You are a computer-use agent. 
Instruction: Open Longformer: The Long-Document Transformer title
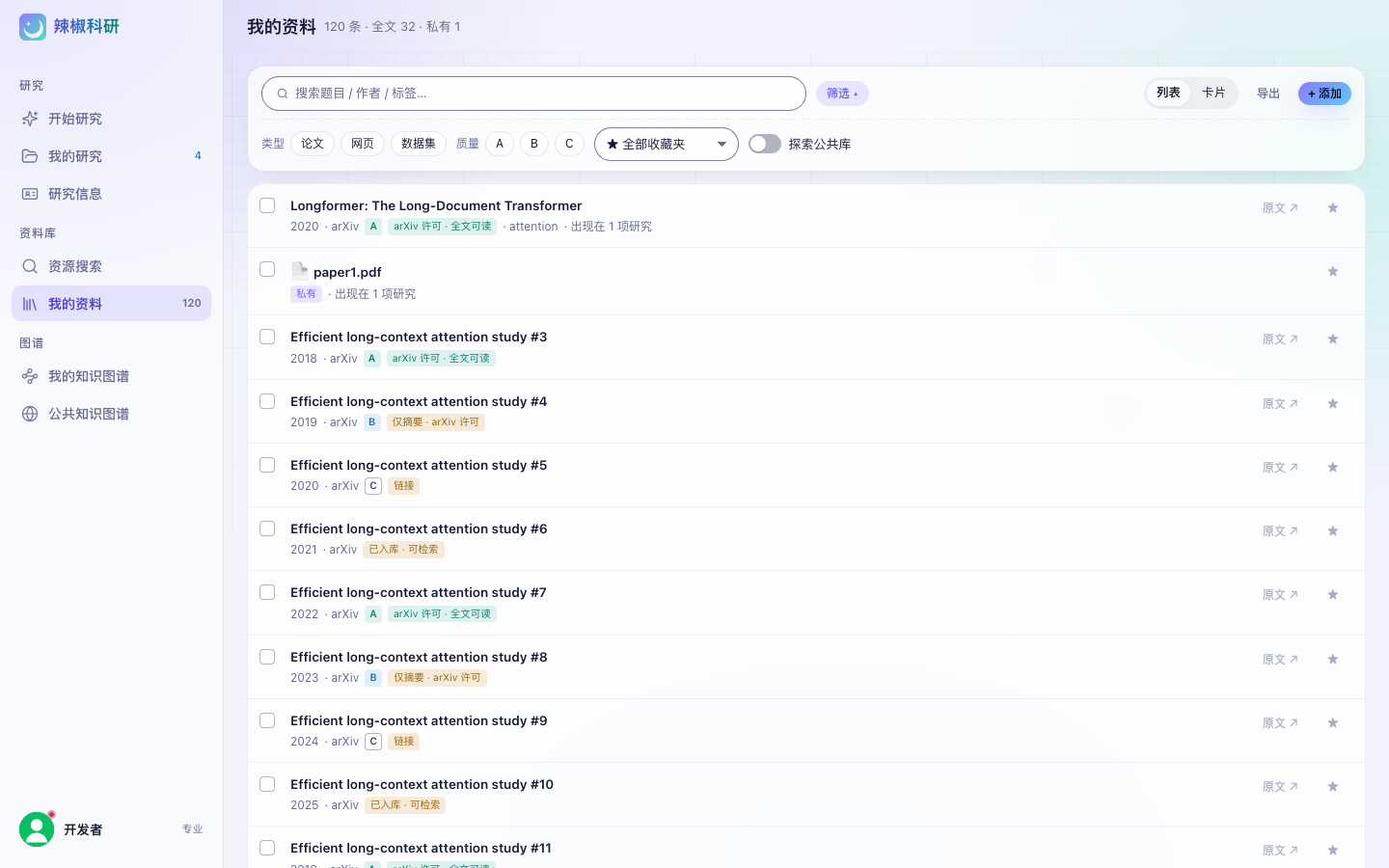coord(436,205)
